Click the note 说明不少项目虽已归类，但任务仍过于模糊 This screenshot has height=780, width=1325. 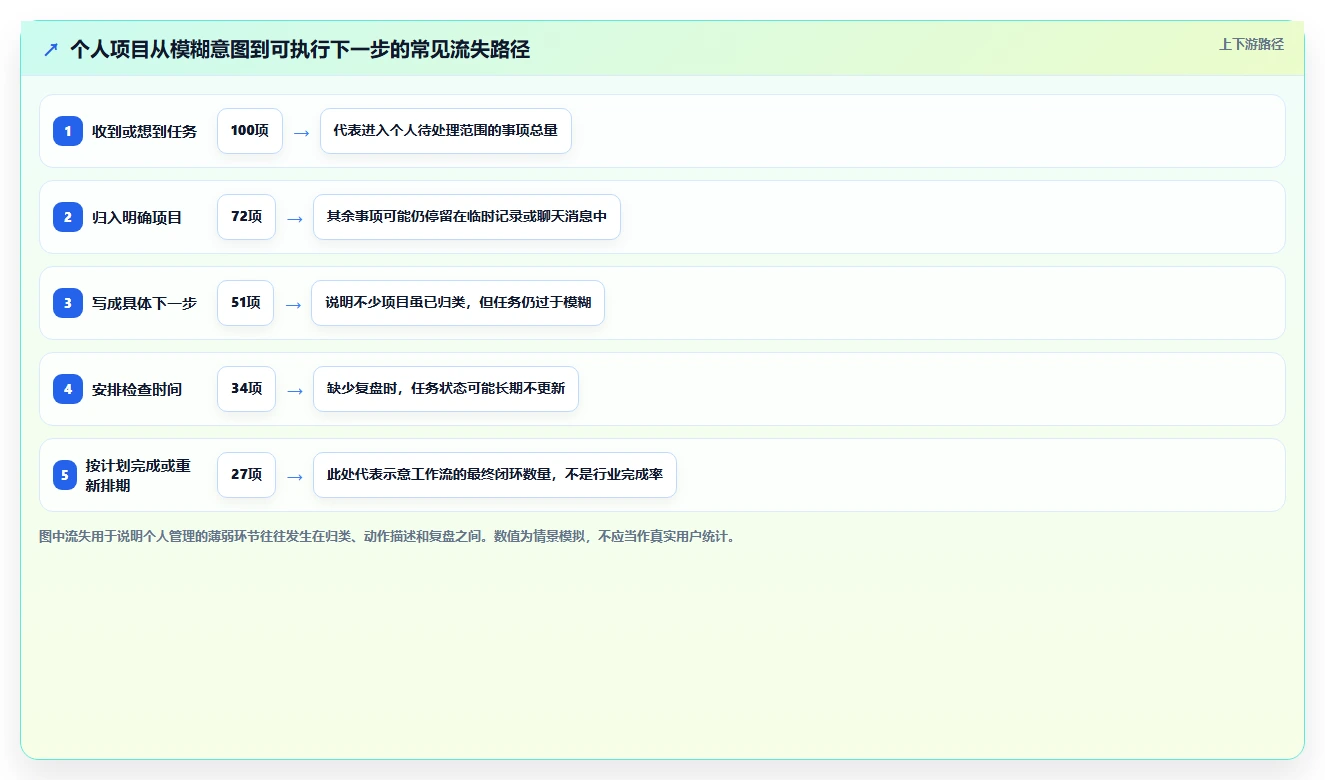click(458, 303)
